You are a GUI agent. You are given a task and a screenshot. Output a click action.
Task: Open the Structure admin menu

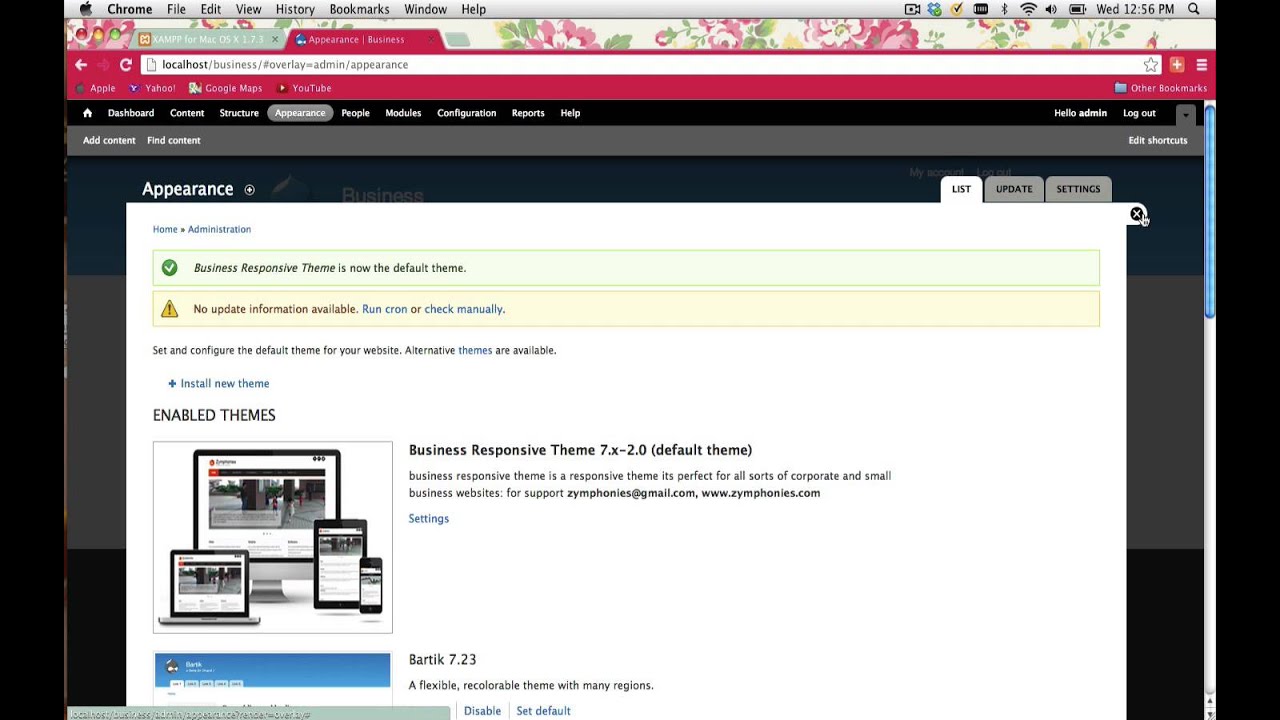(239, 113)
